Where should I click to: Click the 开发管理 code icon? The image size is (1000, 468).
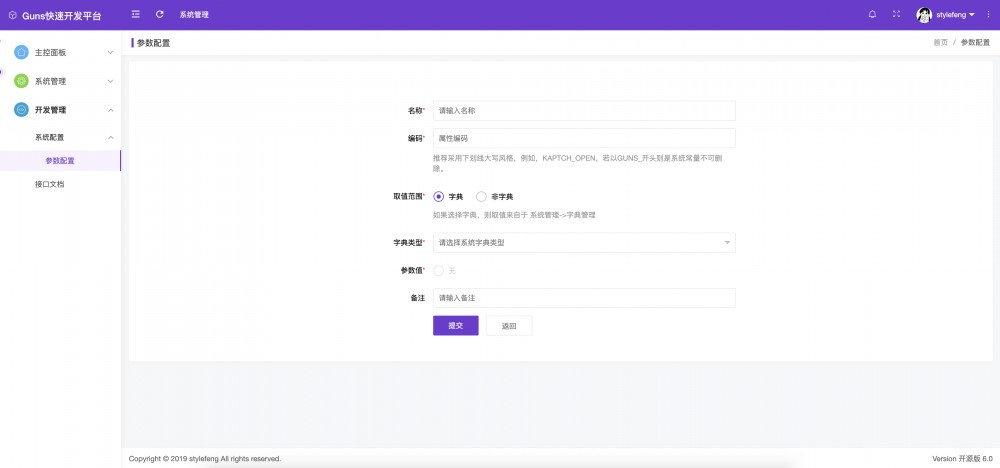coord(22,110)
